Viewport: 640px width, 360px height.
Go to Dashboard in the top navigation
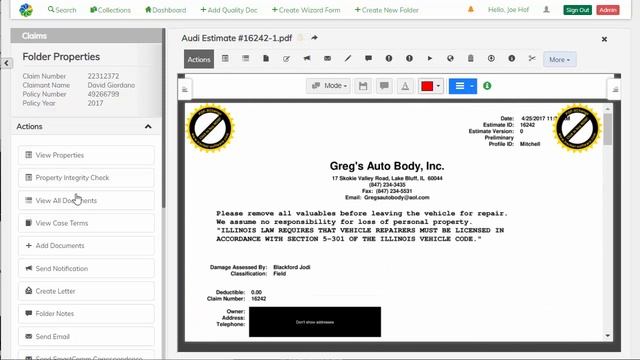point(166,10)
